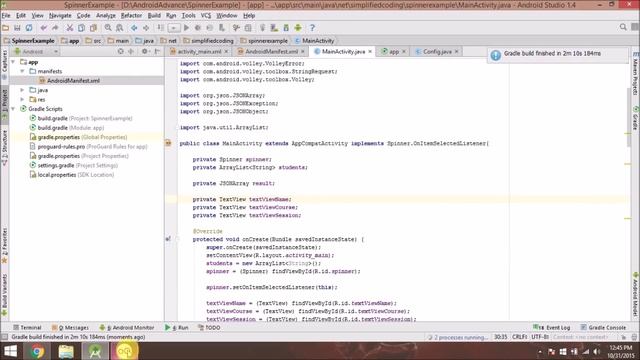Open the Messages tool window
The image size is (640, 360).
pyautogui.click(x=70, y=327)
